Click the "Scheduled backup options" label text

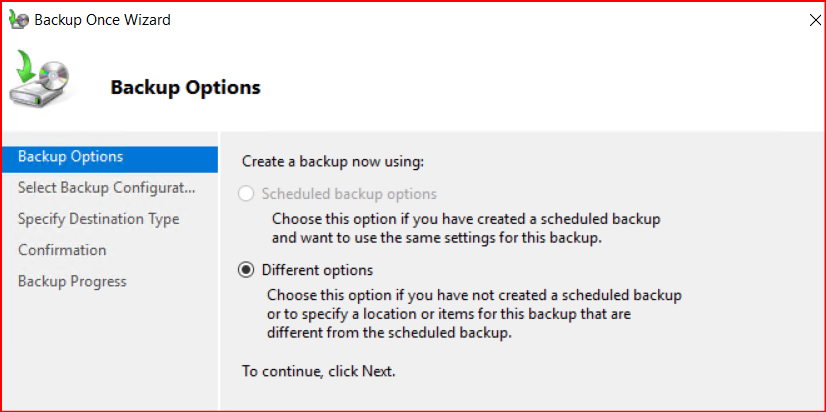349,194
